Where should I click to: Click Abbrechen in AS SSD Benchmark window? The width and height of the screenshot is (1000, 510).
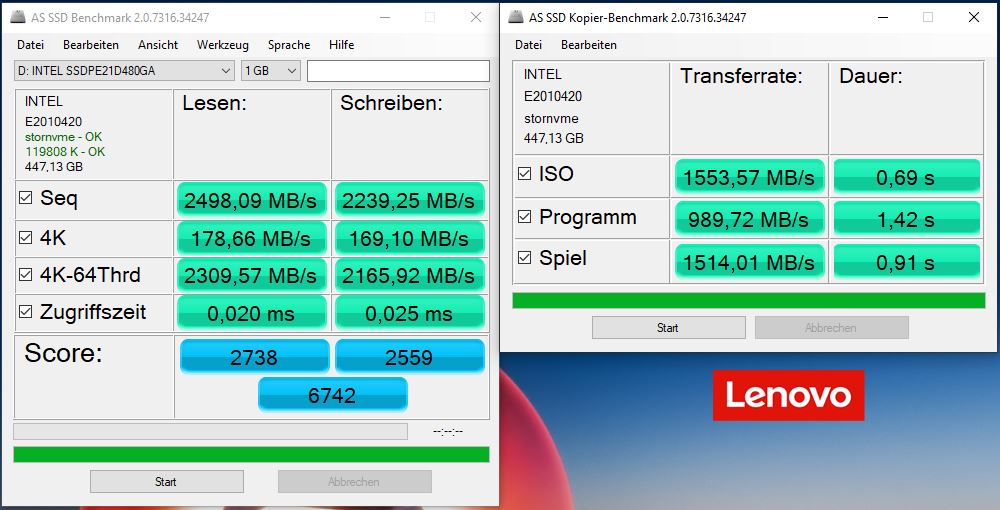point(355,482)
